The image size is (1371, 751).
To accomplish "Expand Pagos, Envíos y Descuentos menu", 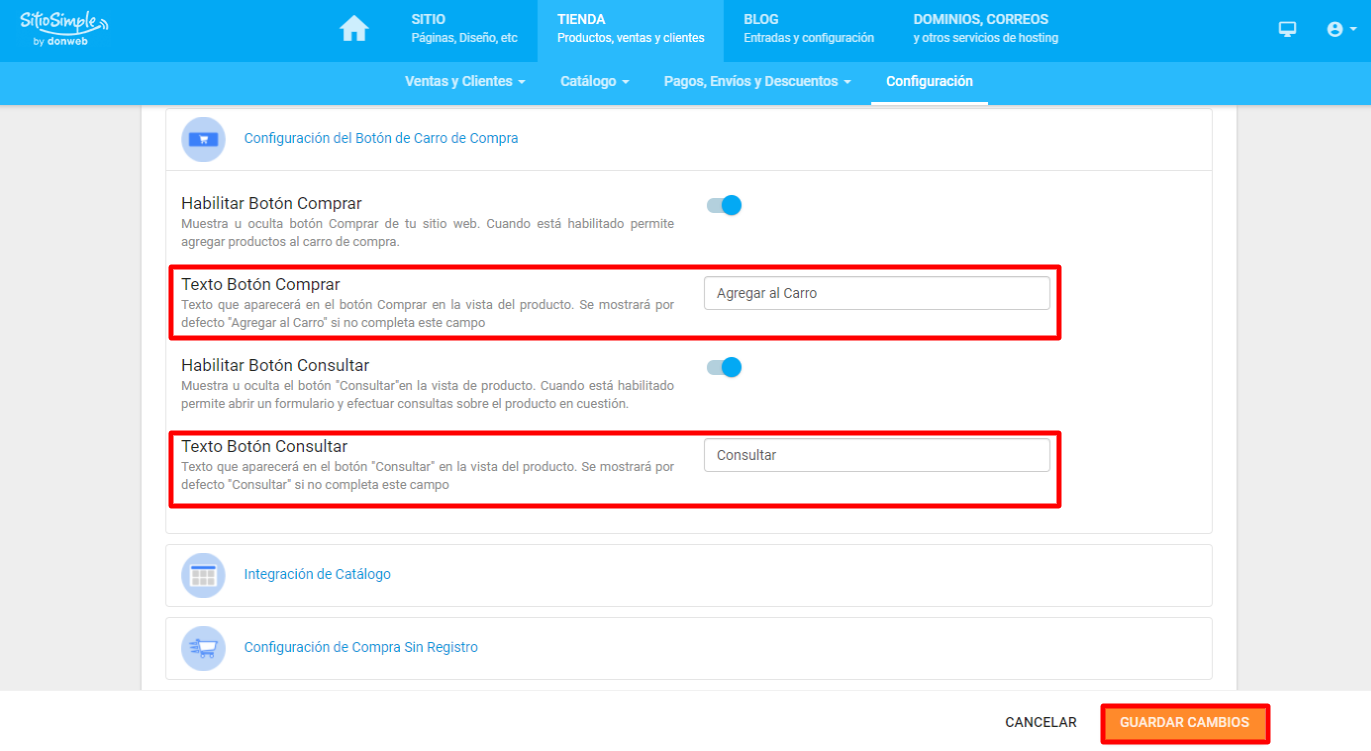I will (x=757, y=81).
